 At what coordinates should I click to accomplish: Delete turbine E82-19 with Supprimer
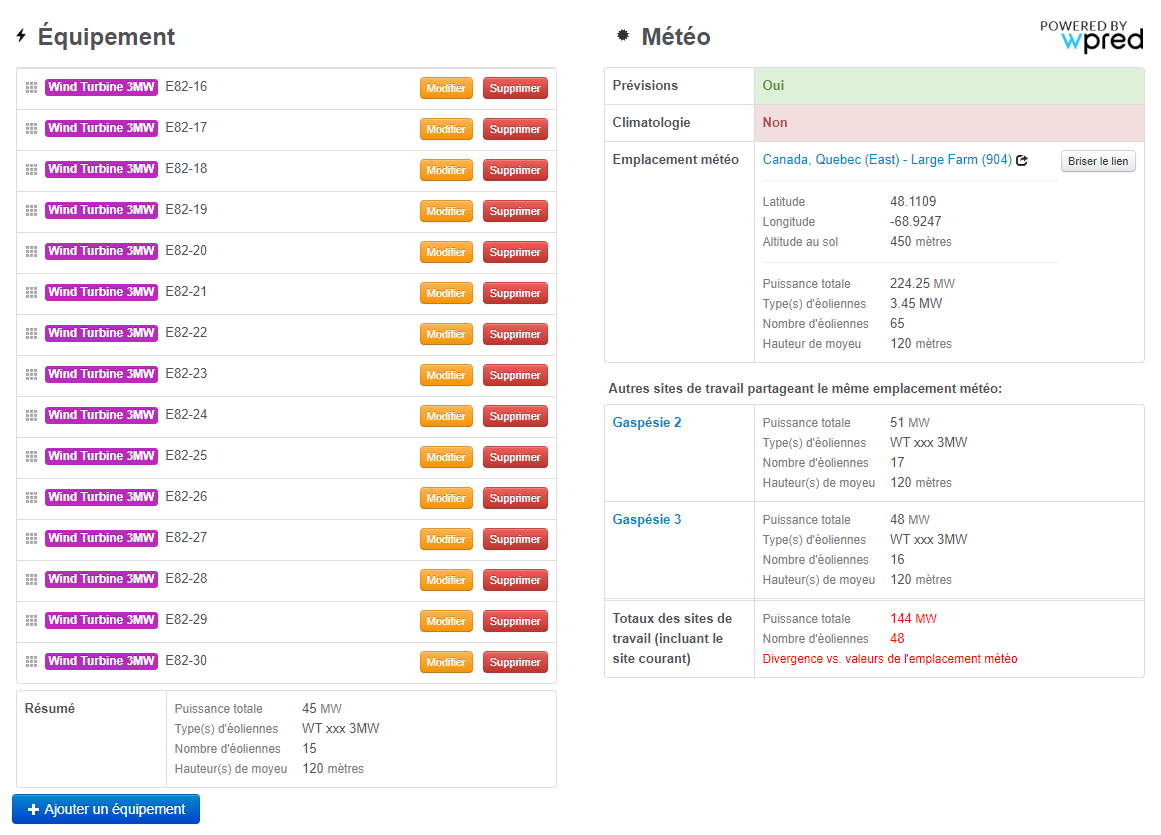tap(515, 211)
